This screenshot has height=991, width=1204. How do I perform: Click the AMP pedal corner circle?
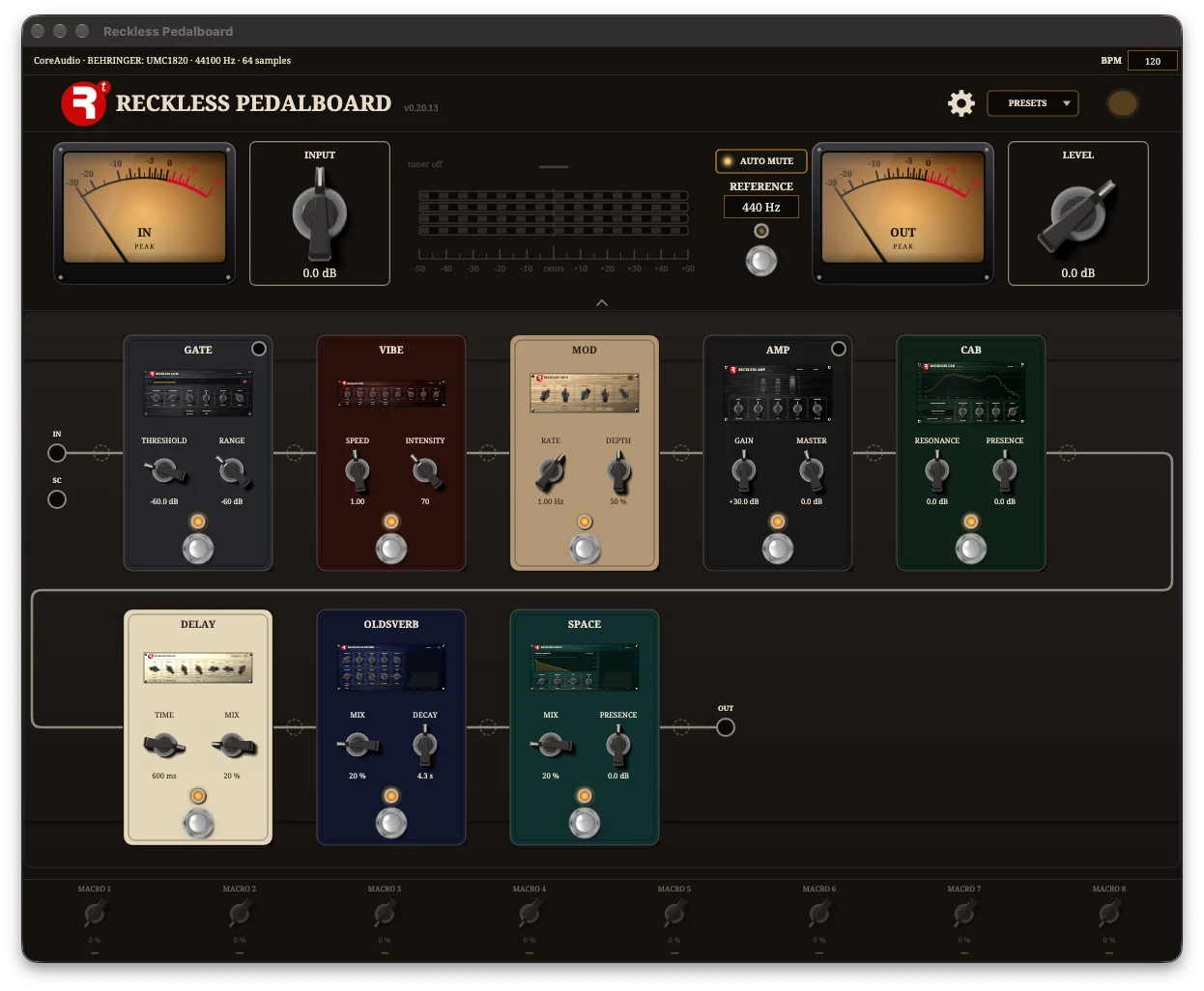tap(839, 349)
